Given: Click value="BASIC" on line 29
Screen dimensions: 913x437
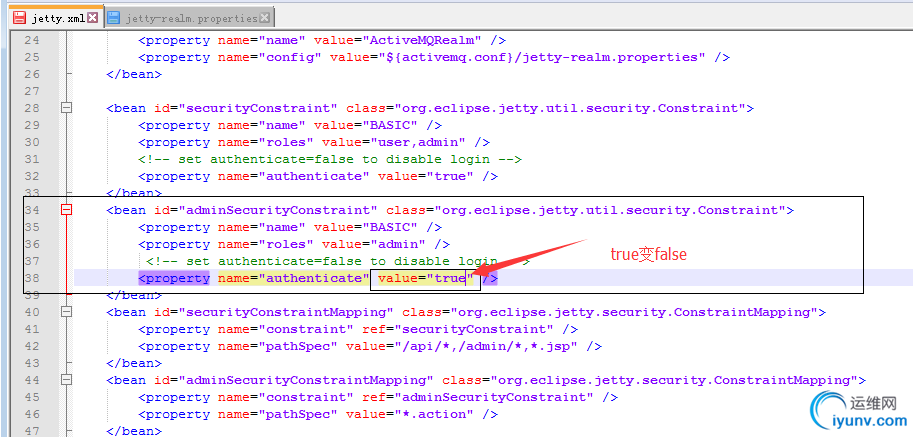Looking at the screenshot, I should [x=366, y=125].
